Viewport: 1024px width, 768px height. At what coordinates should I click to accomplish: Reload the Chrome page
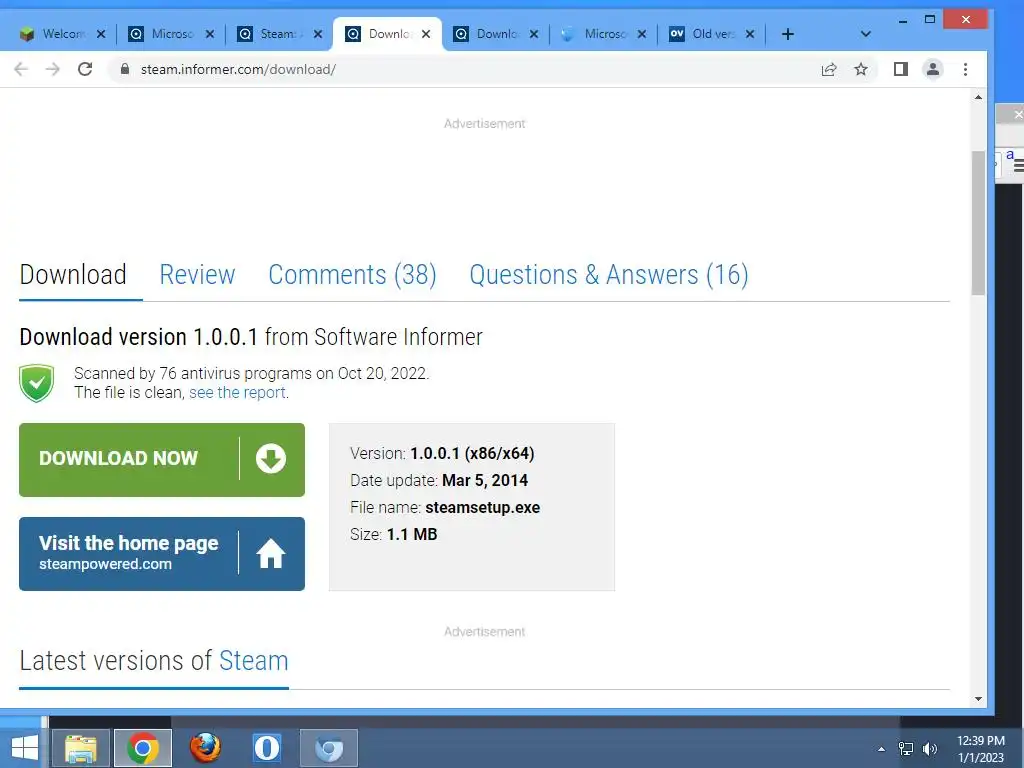pyautogui.click(x=85, y=69)
